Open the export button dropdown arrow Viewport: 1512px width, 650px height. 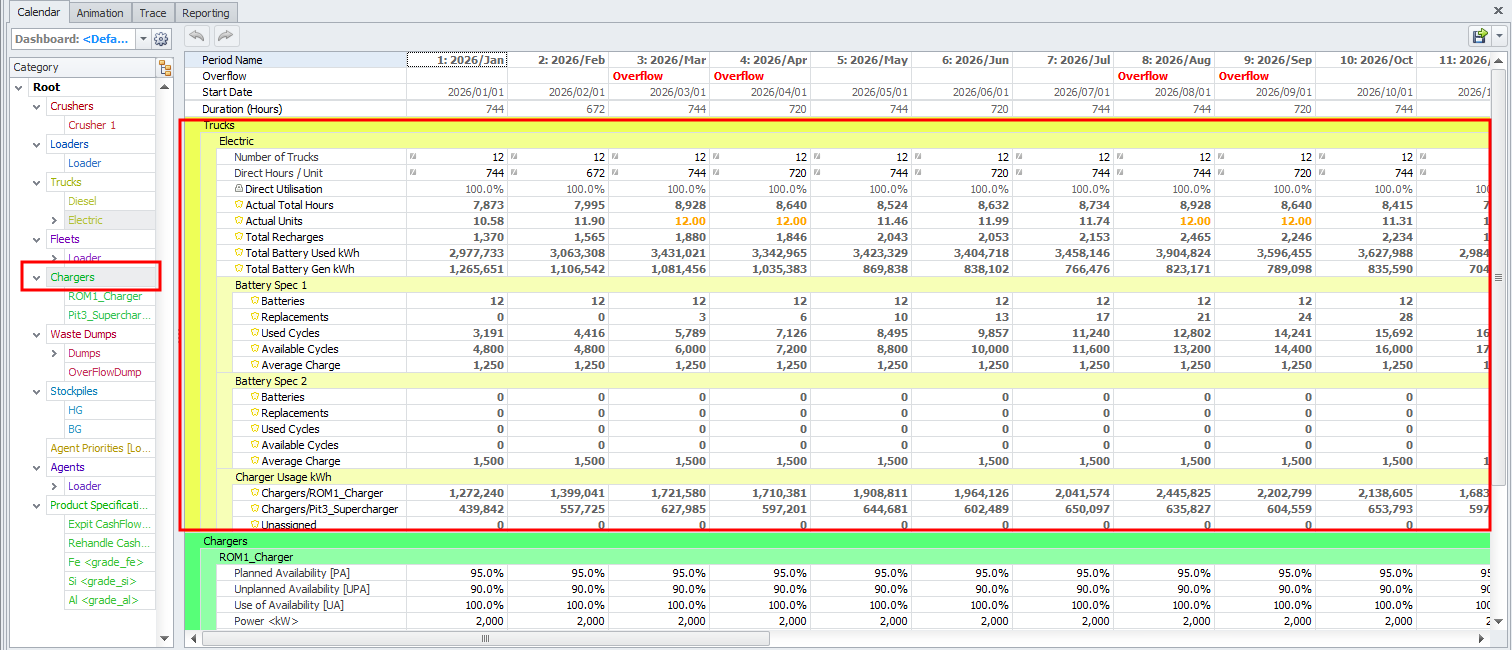coord(1498,37)
